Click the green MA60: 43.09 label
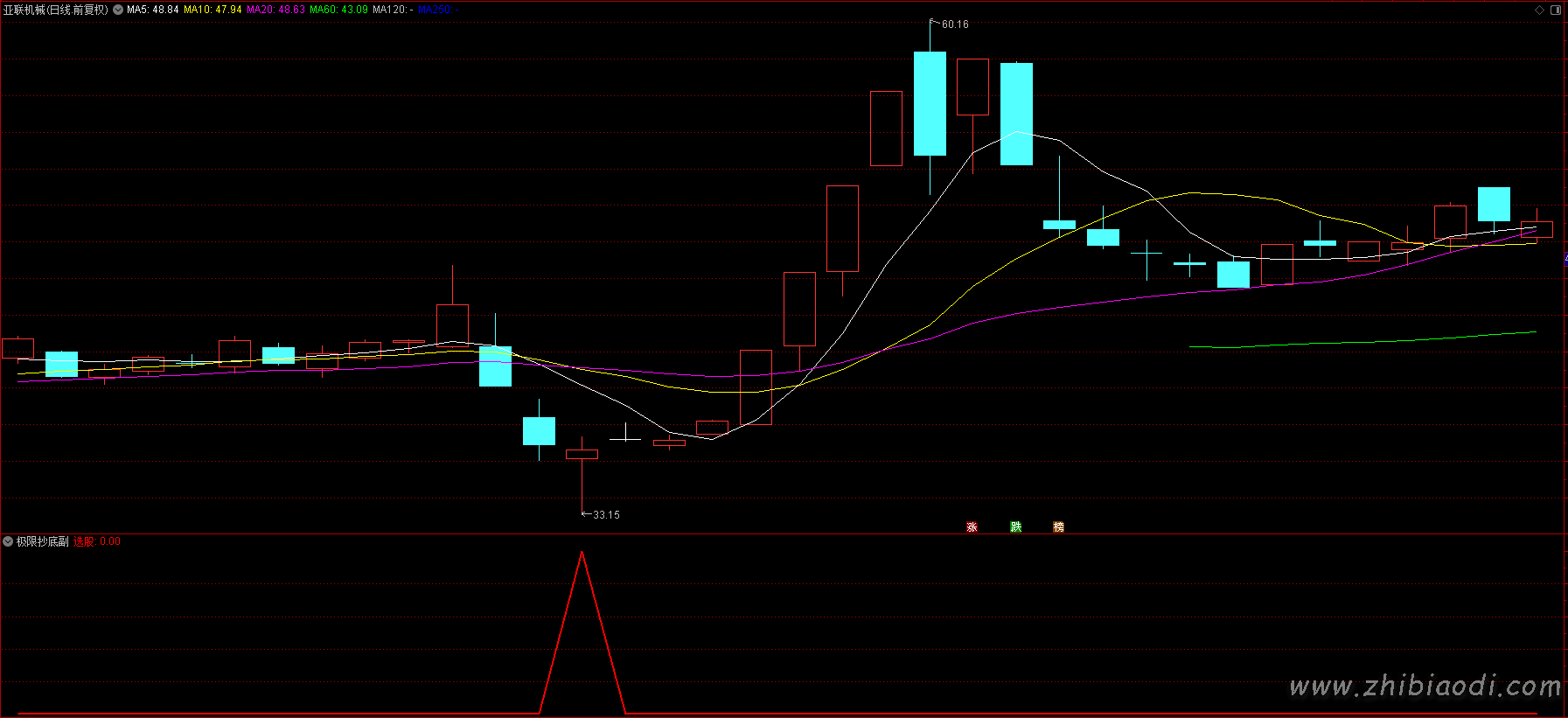The width and height of the screenshot is (1568, 718). [x=338, y=10]
